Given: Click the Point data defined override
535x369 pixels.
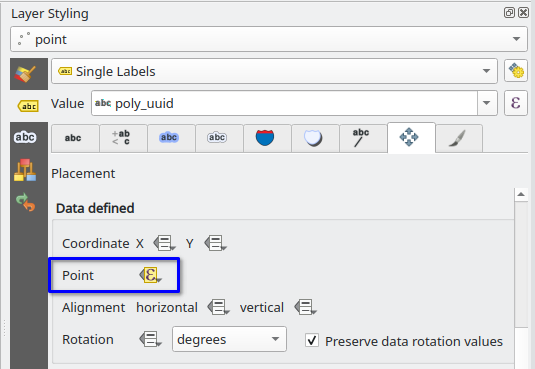Looking at the screenshot, I should (x=150, y=275).
